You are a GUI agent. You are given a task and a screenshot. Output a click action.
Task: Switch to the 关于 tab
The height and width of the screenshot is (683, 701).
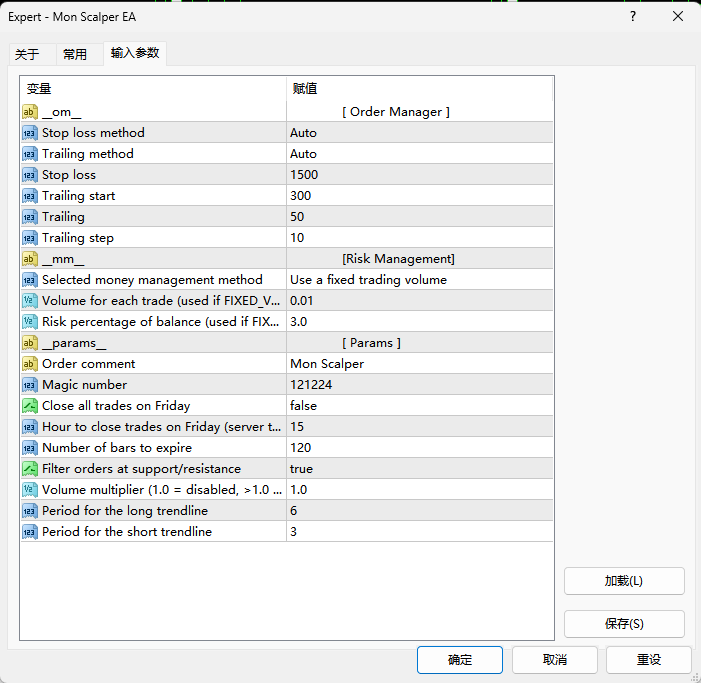pyautogui.click(x=27, y=55)
